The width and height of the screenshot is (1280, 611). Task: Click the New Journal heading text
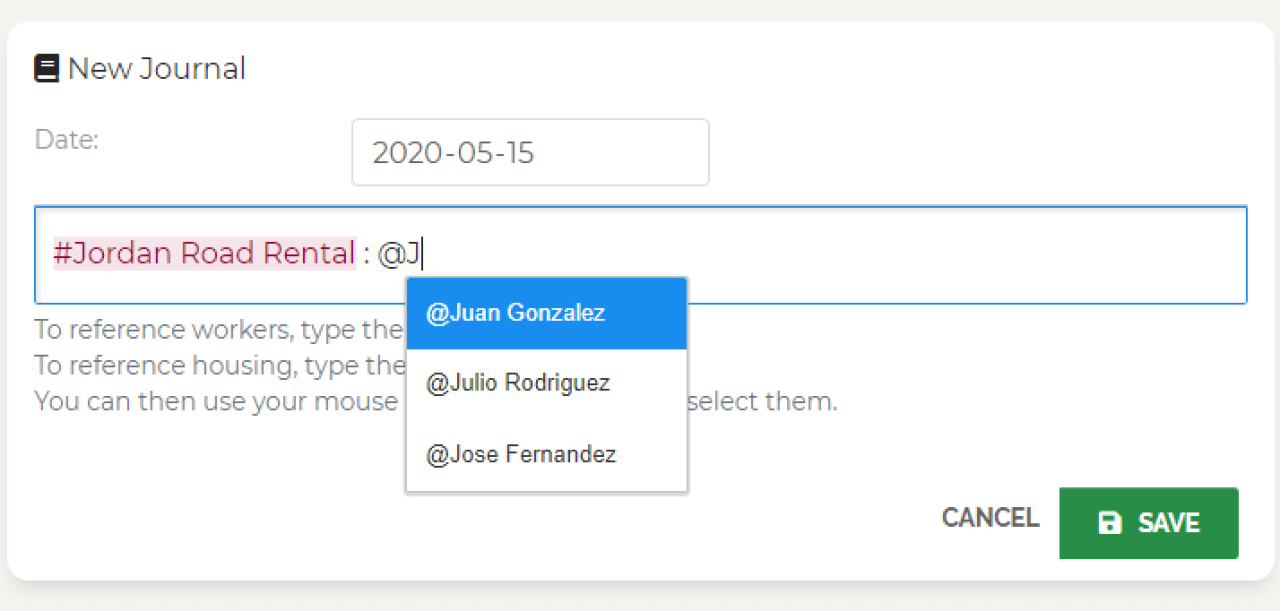pos(157,69)
